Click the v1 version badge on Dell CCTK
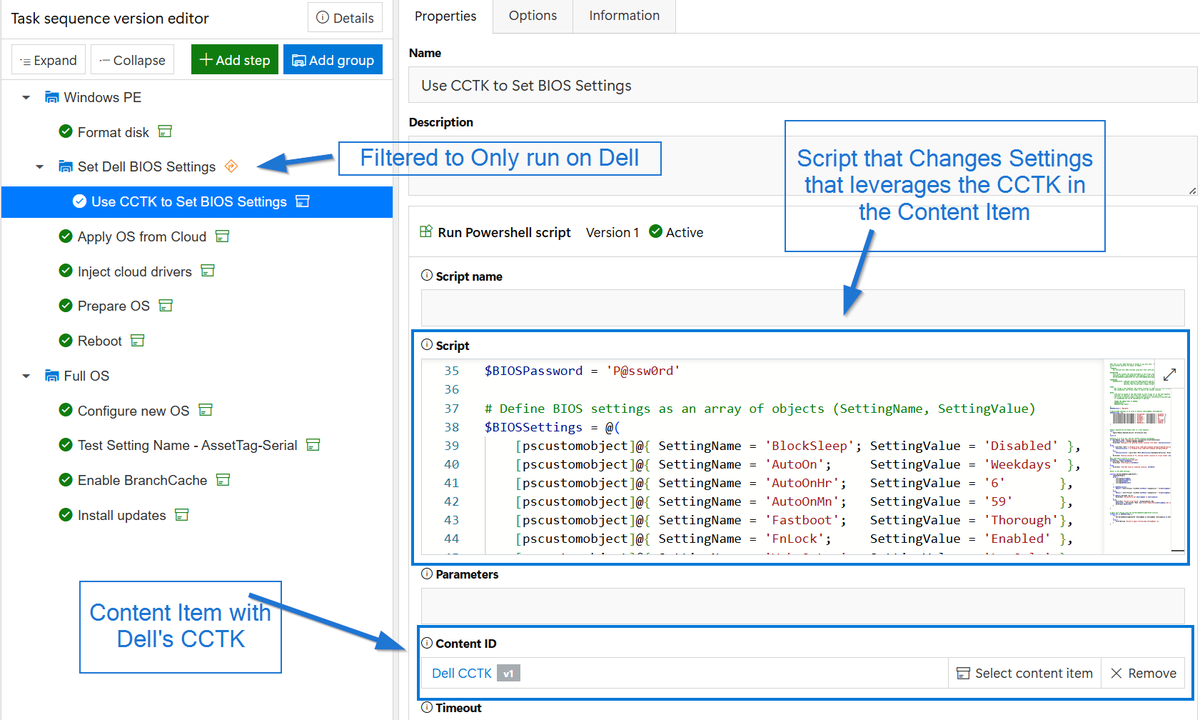Image resolution: width=1200 pixels, height=720 pixels. 509,673
